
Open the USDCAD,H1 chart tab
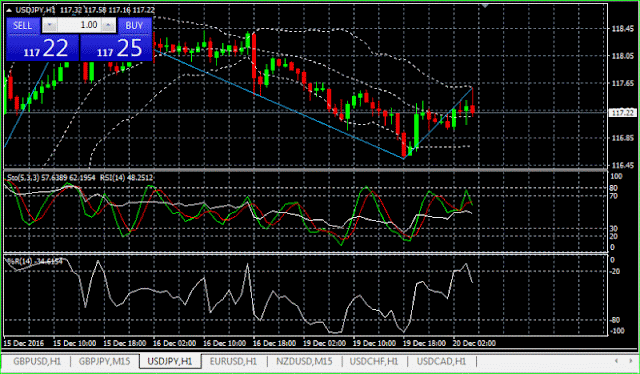point(441,361)
